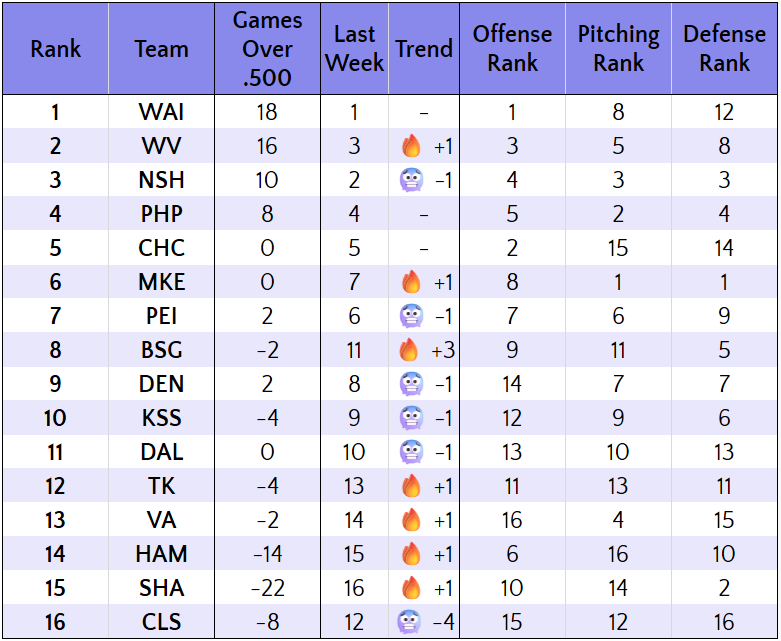Click the cold face icon in KSS row
781x641 pixels.
pyautogui.click(x=411, y=419)
